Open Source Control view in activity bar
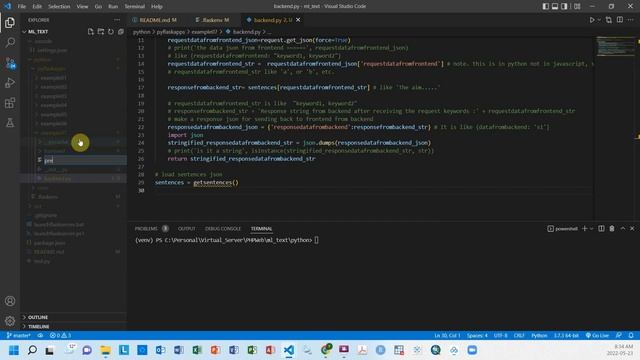 click(x=10, y=63)
